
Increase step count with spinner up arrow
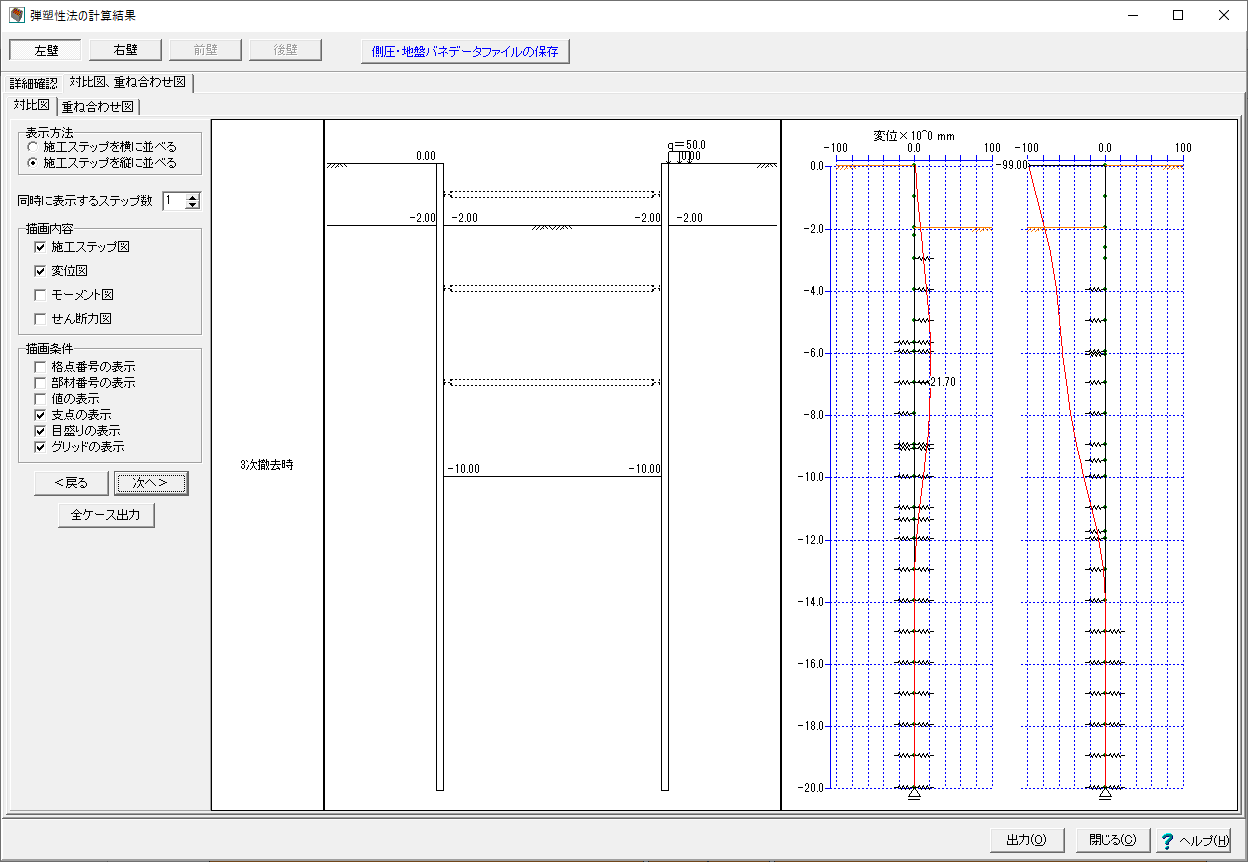(193, 196)
